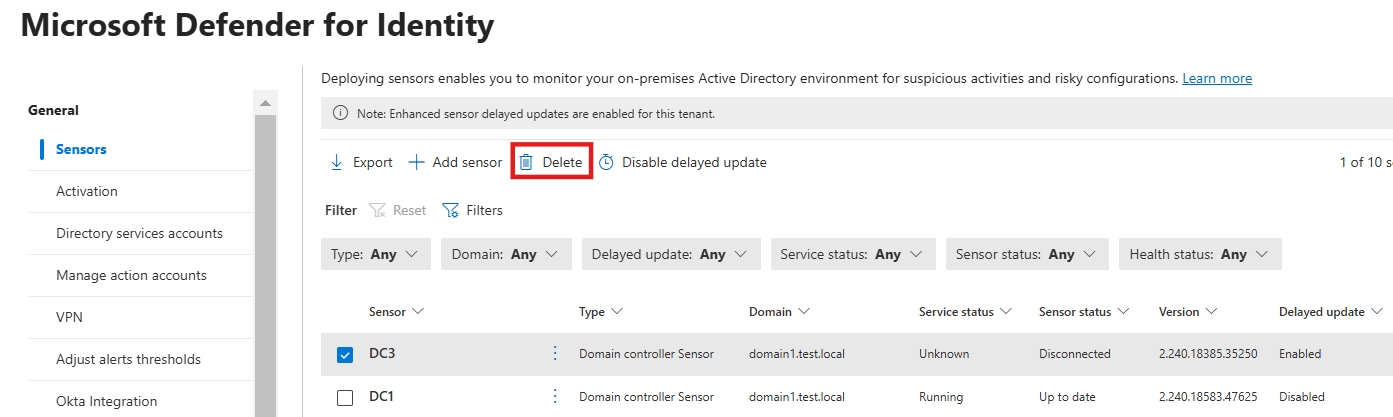This screenshot has height=417, width=1393.
Task: Click the Filters funnel icon
Action: tap(450, 210)
